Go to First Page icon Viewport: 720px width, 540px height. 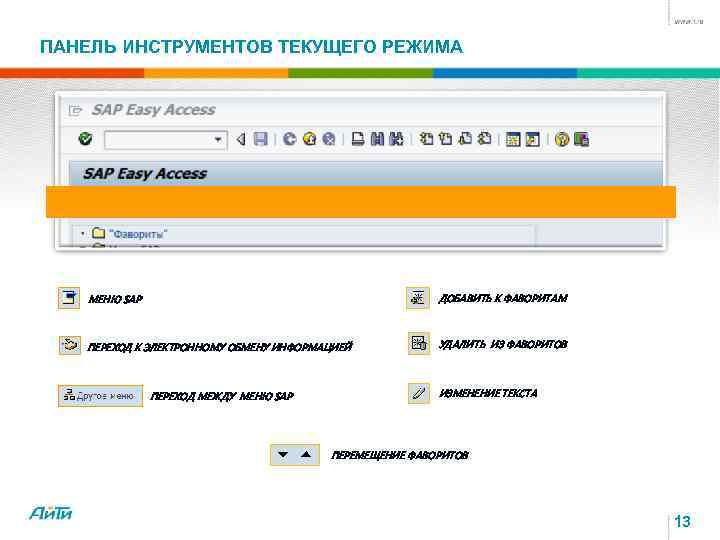click(427, 139)
